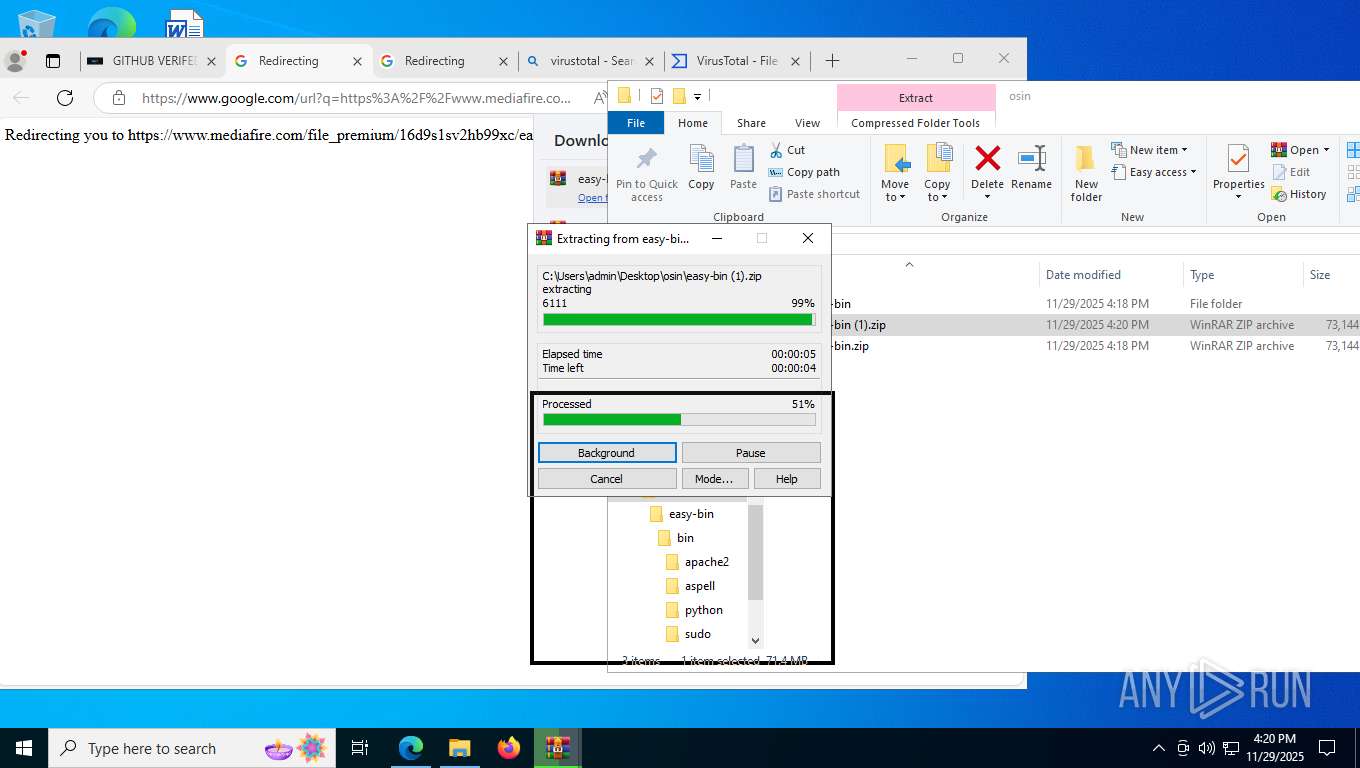Open the New item dropdown
This screenshot has width=1360, height=768.
click(x=1149, y=150)
